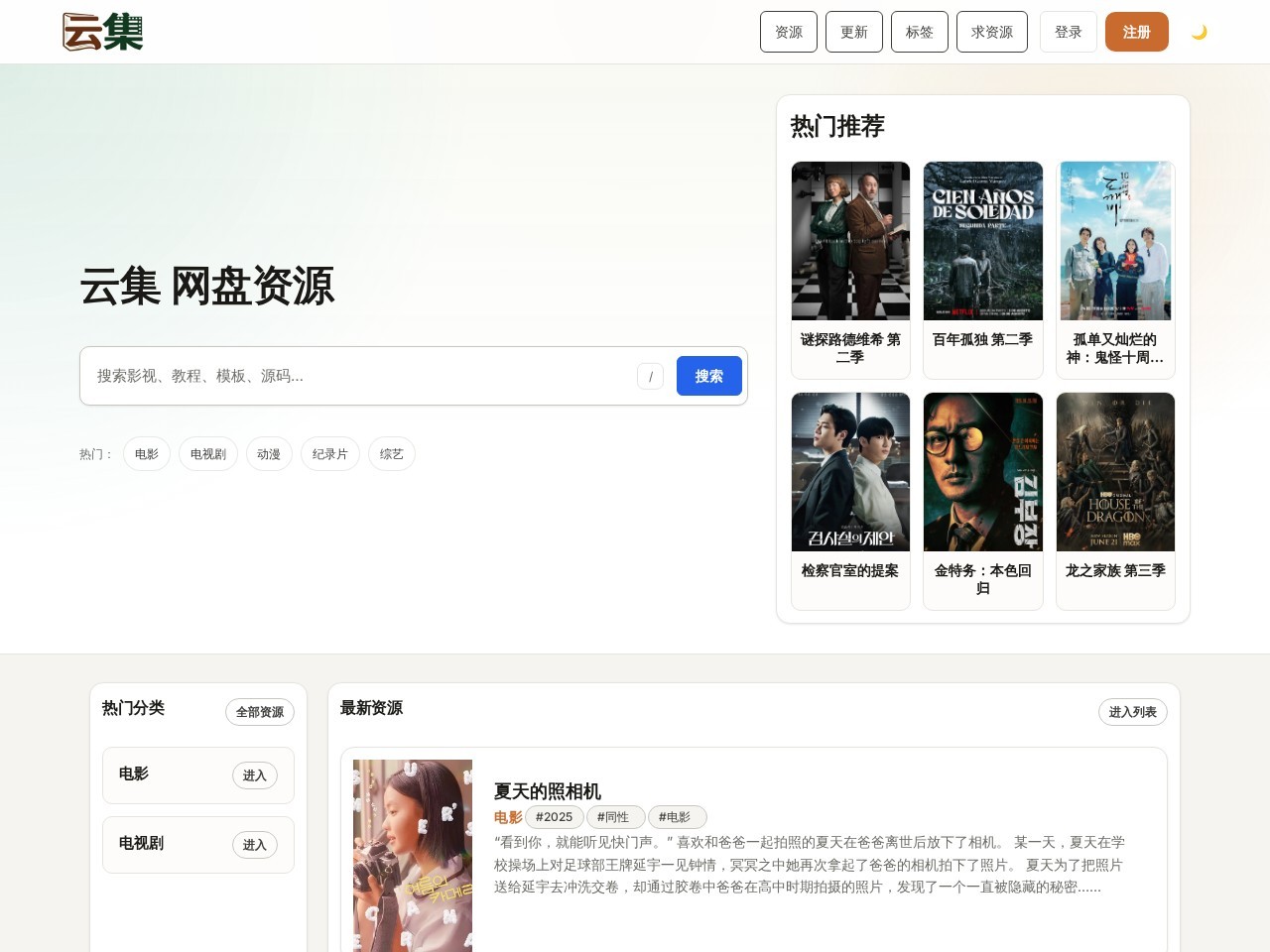Toggle dark mode with moon icon
Screen dimensions: 1270x952
tap(1199, 32)
